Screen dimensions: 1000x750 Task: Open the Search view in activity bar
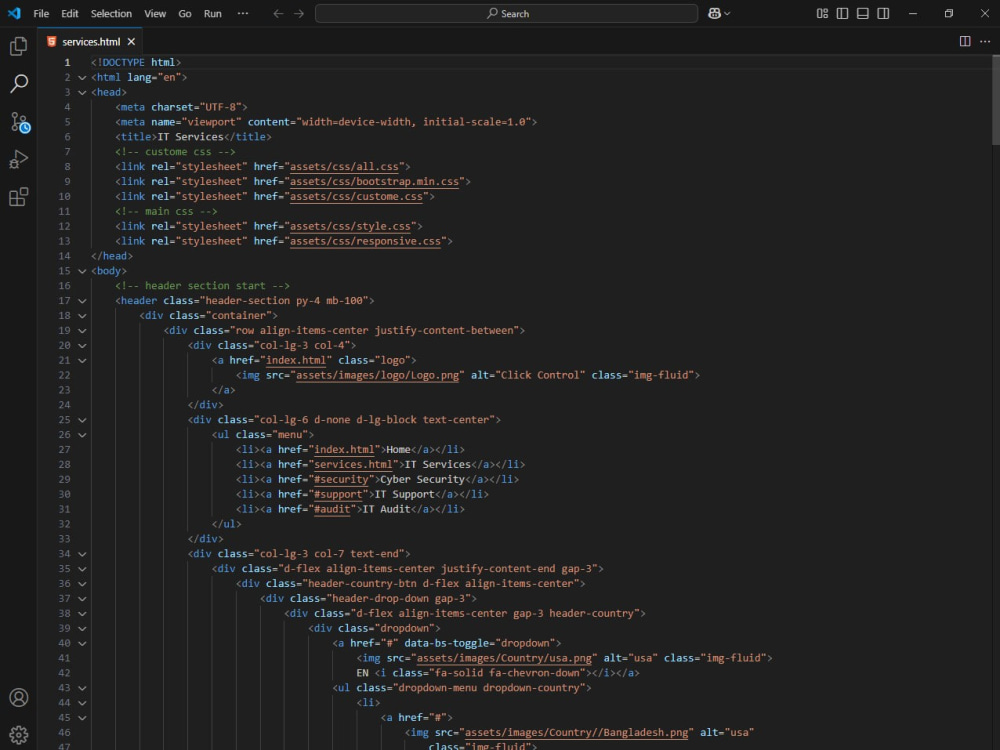18,84
